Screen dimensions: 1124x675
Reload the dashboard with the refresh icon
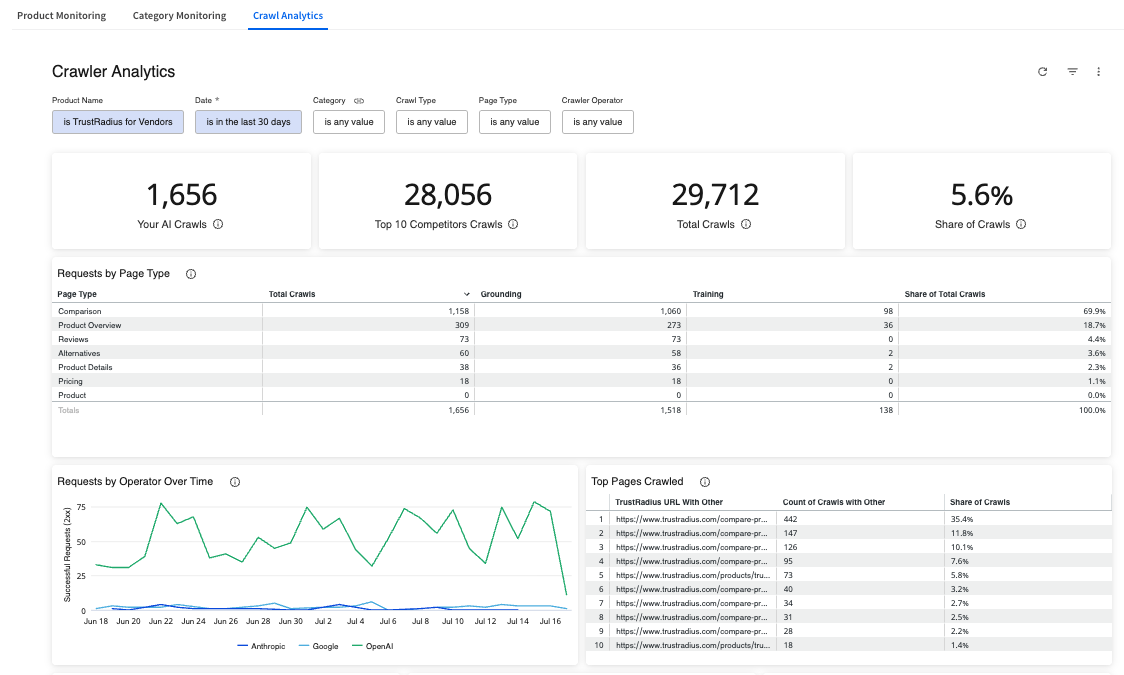pos(1042,72)
